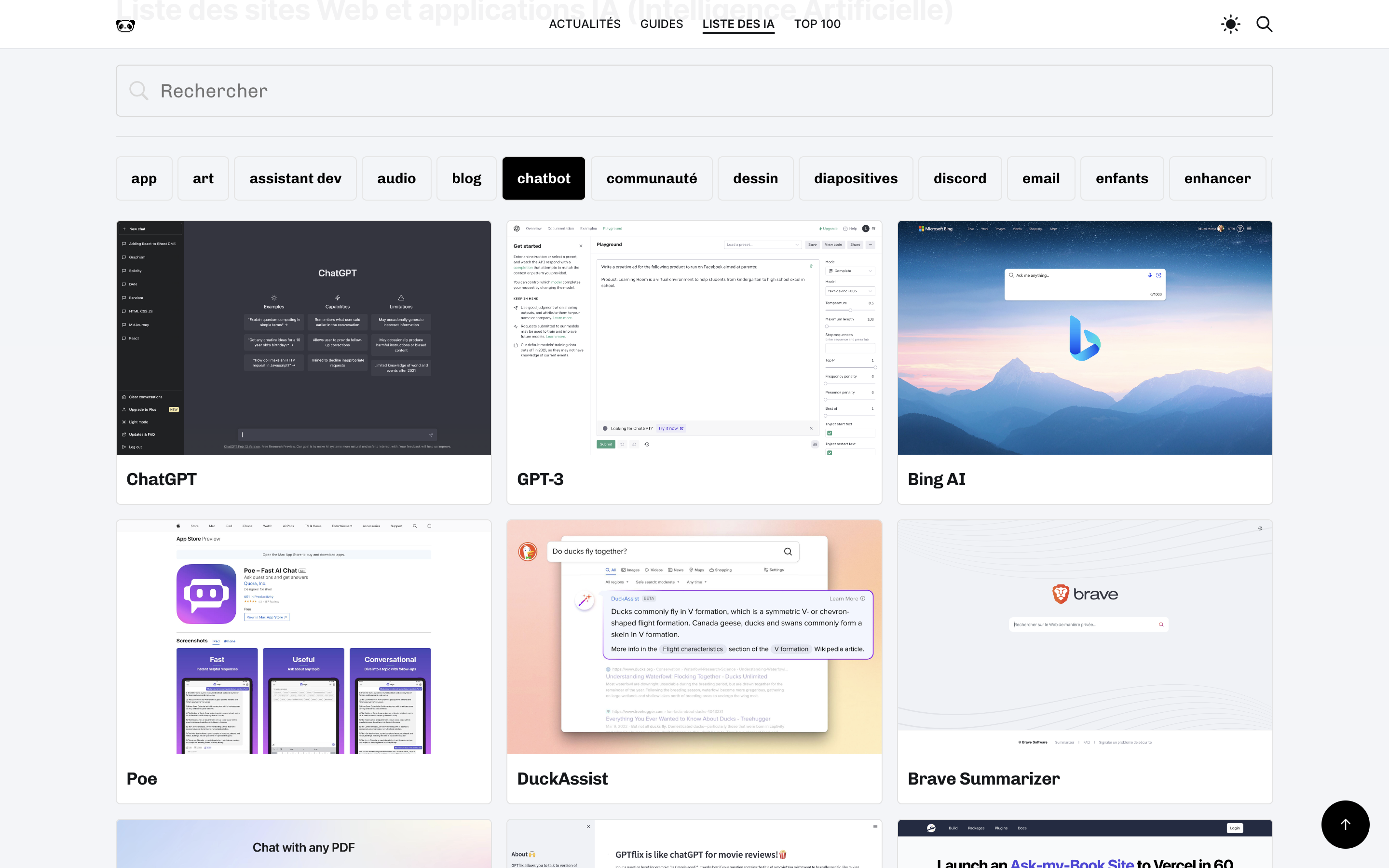Viewport: 1389px width, 868px height.
Task: Filter by audio tag
Action: click(396, 178)
